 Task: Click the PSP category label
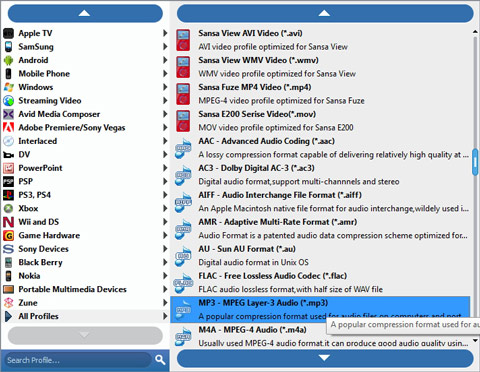point(26,181)
